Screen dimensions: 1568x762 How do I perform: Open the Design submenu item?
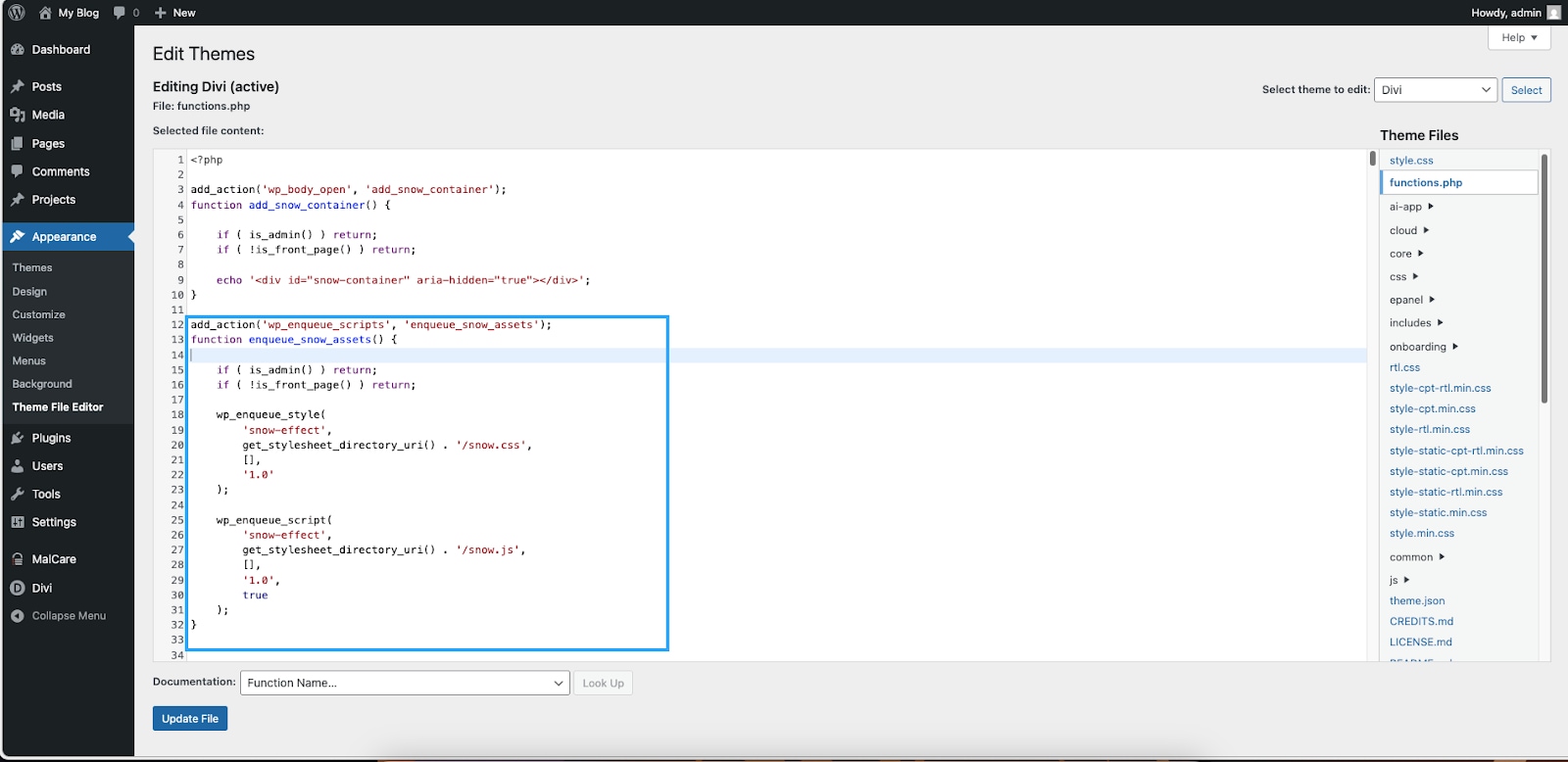(x=29, y=292)
